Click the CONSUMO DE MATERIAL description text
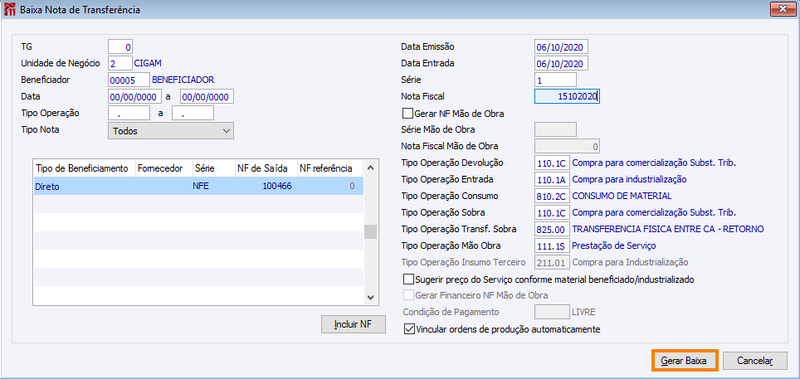 point(622,196)
